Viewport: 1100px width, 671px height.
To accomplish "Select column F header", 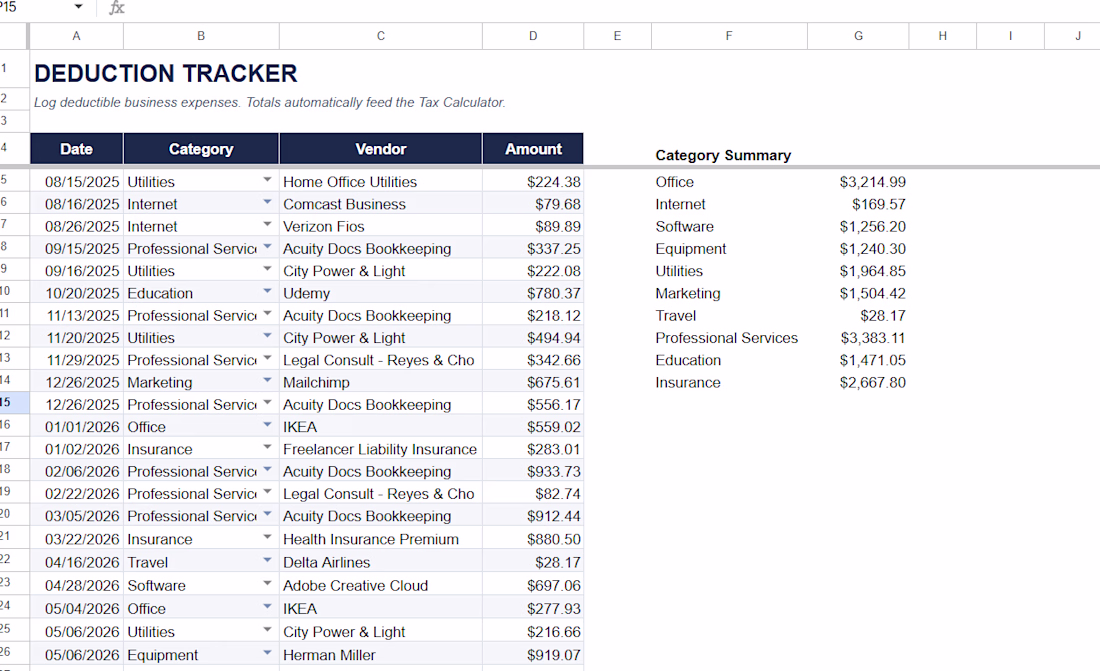I will tap(730, 36).
